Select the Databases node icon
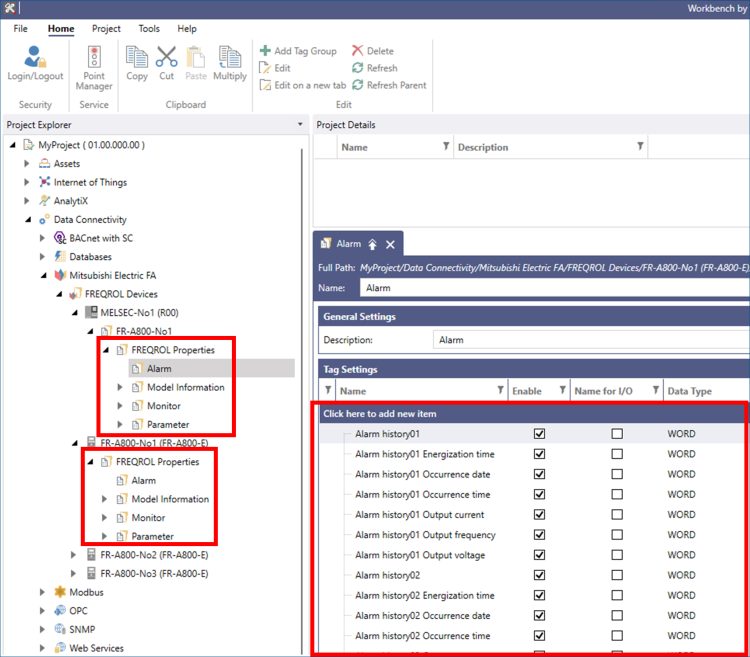The height and width of the screenshot is (657, 750). click(x=60, y=256)
